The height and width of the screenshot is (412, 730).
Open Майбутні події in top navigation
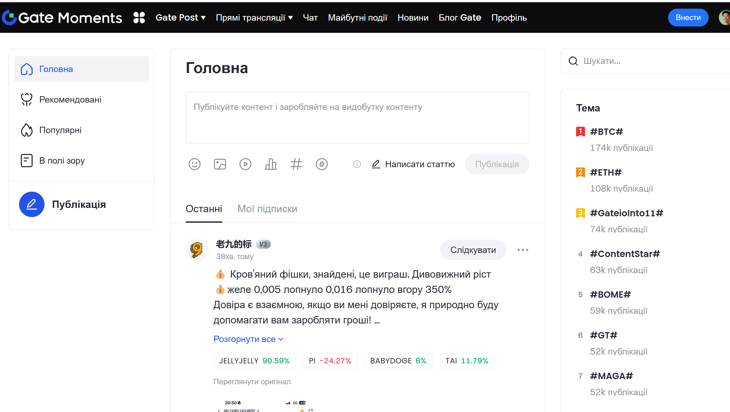[x=358, y=18]
